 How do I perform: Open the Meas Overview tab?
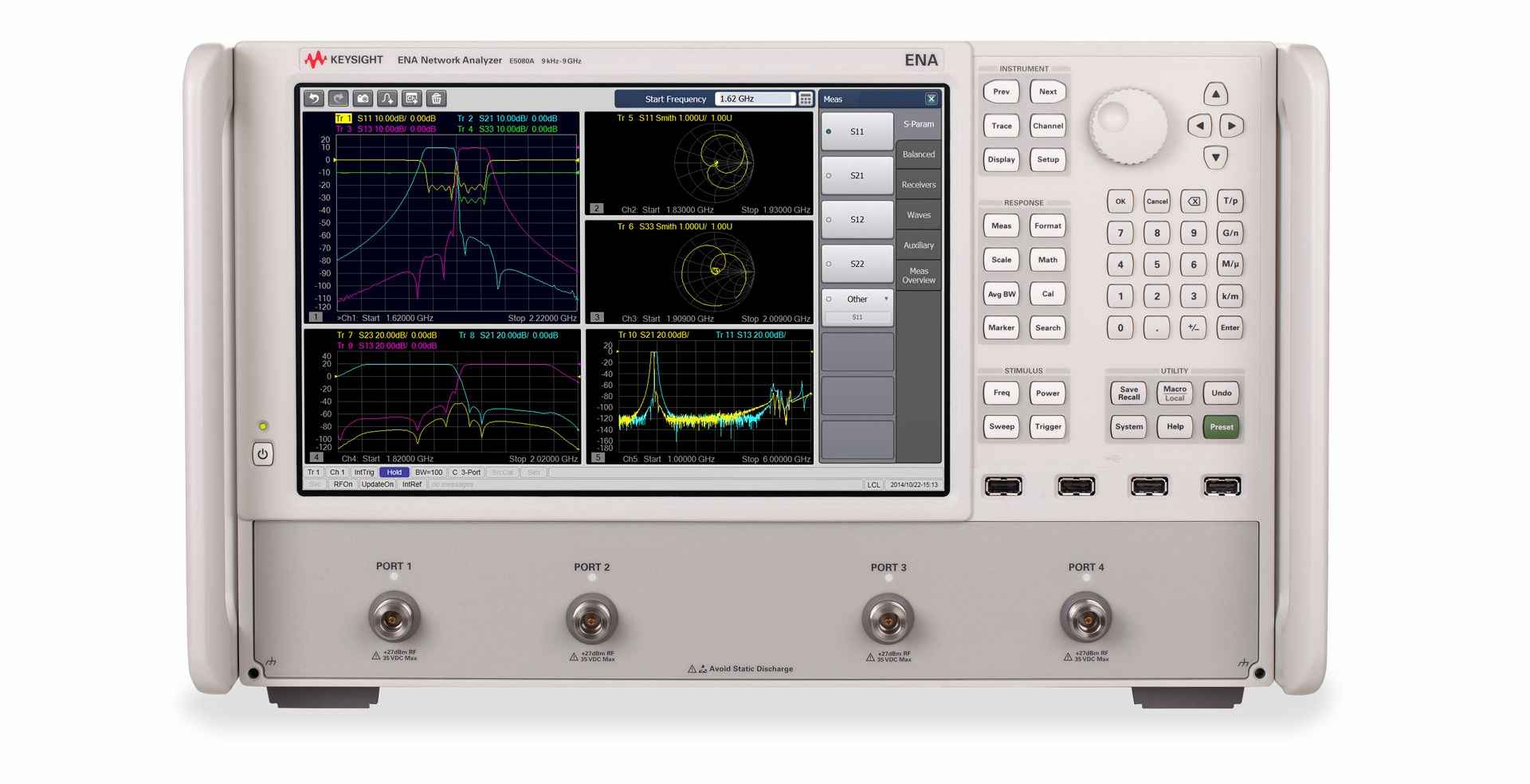[x=919, y=276]
